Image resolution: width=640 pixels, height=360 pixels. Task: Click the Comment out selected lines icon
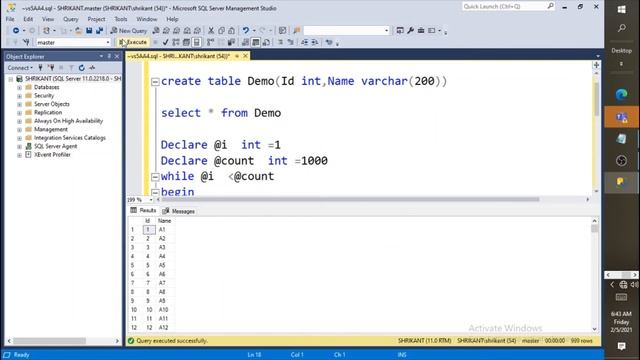280,42
